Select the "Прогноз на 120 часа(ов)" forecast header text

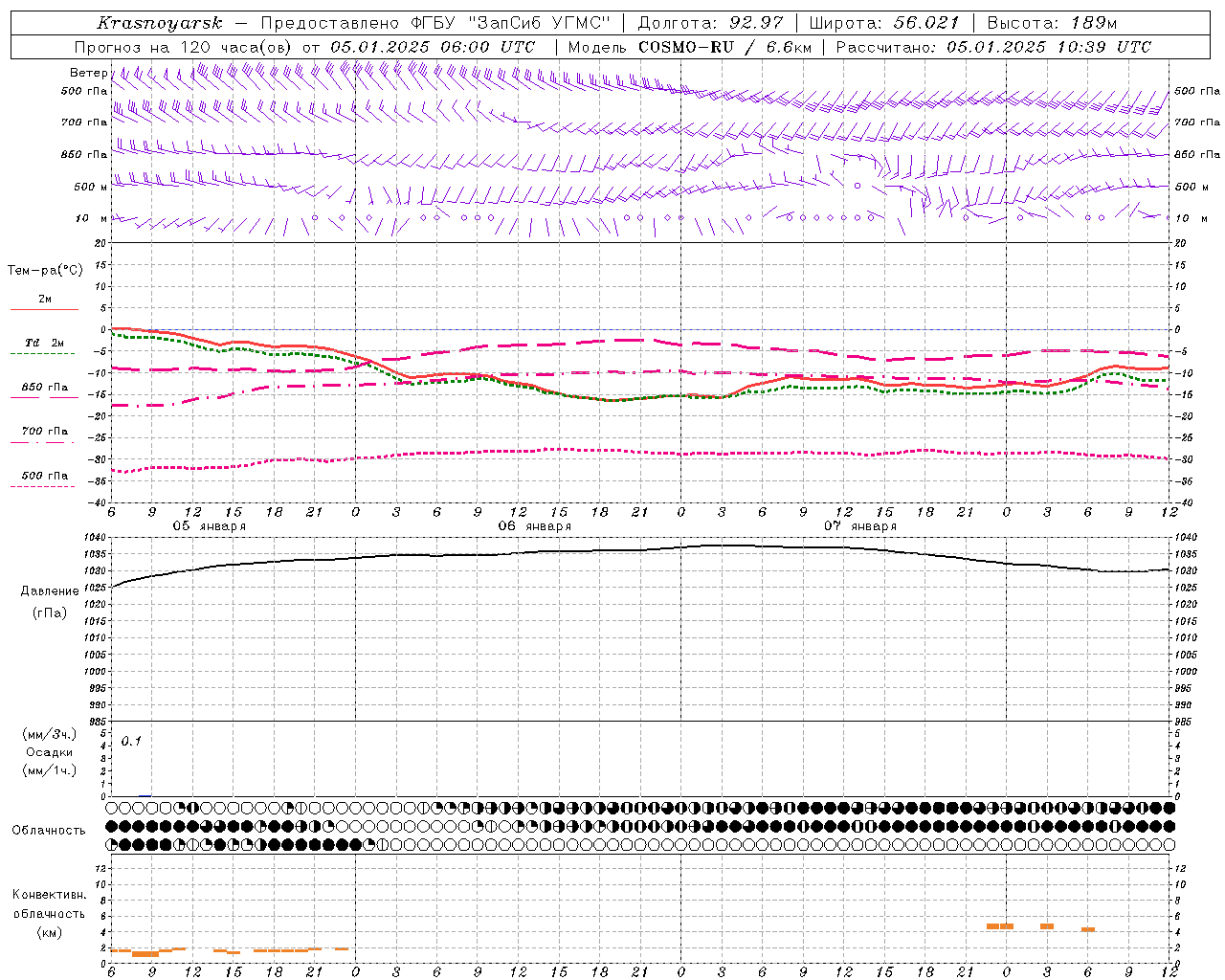pos(184,47)
